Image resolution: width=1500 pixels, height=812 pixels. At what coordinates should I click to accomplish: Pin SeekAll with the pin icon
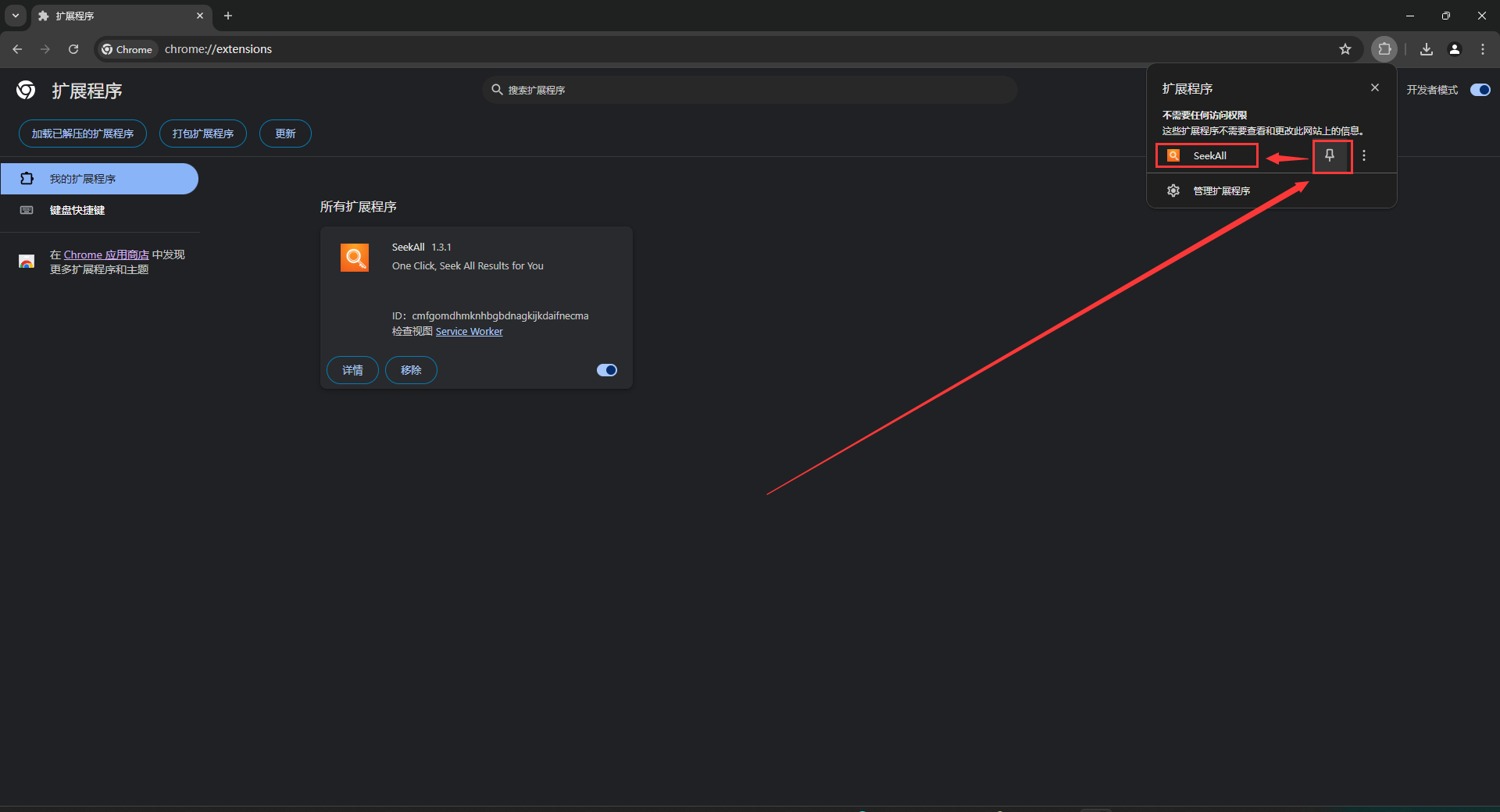pyautogui.click(x=1330, y=155)
